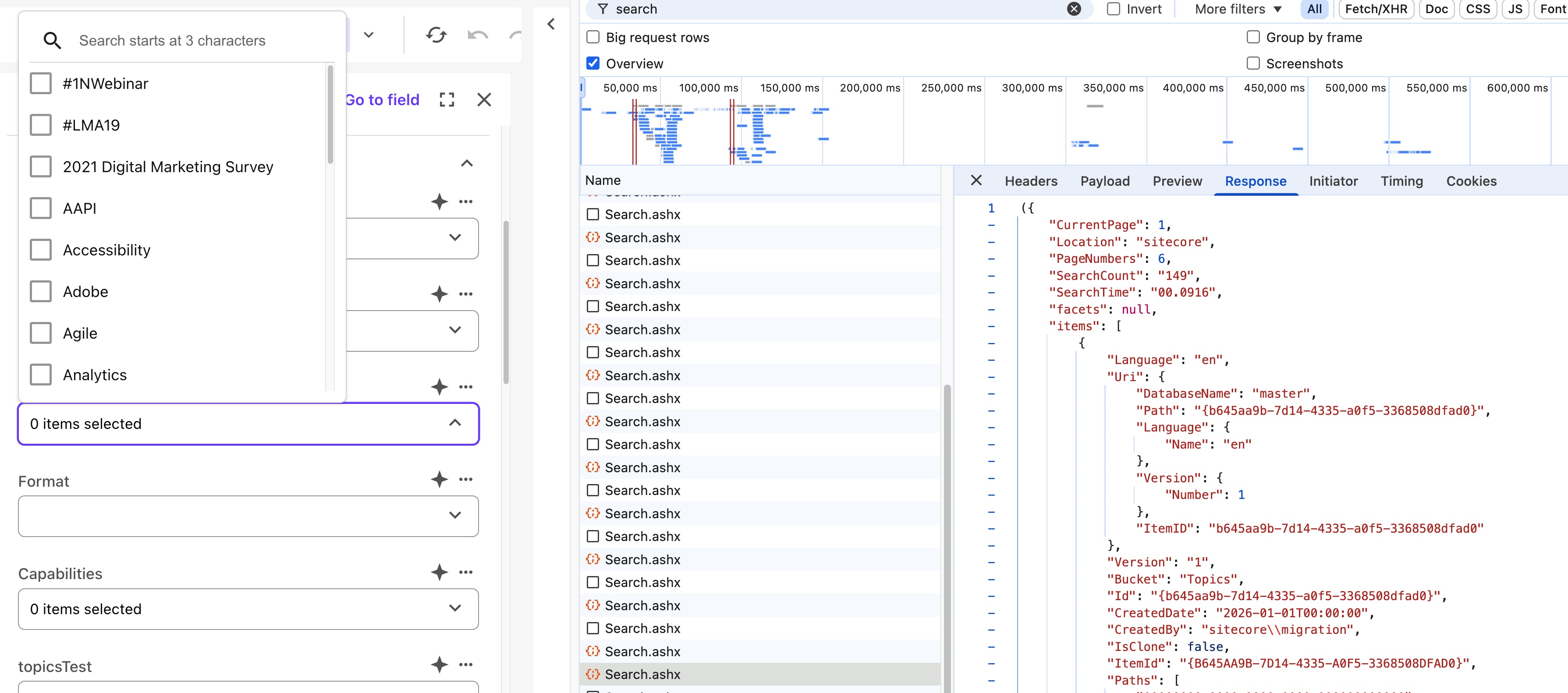Click the Name column header
Screen dimensions: 1568x693
pos(759,180)
